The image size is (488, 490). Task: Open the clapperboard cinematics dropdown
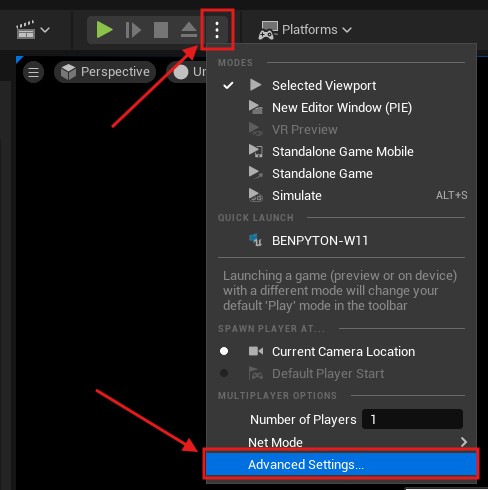pyautogui.click(x=33, y=30)
